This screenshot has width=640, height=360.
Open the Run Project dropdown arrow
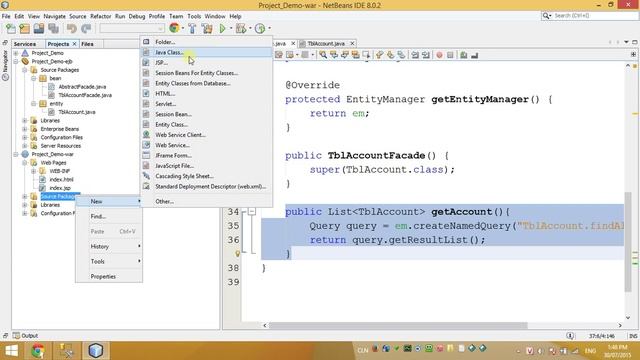[231, 28]
